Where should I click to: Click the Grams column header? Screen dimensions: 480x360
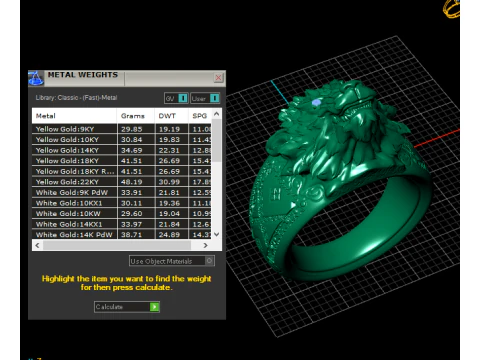point(135,116)
